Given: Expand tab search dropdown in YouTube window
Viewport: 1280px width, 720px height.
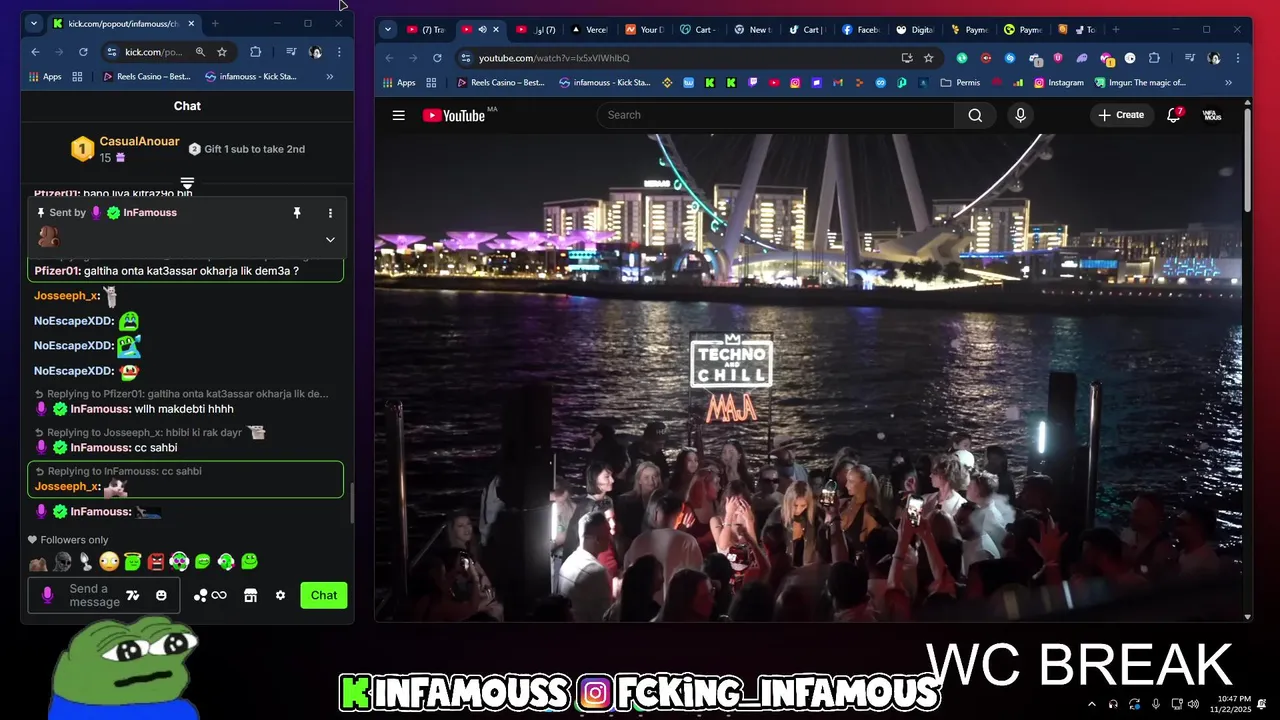Looking at the screenshot, I should coord(388,30).
